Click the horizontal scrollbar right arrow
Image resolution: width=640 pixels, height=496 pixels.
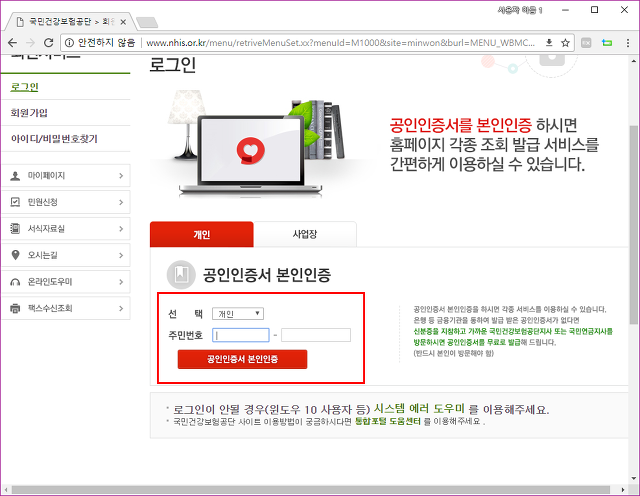pyautogui.click(x=622, y=489)
